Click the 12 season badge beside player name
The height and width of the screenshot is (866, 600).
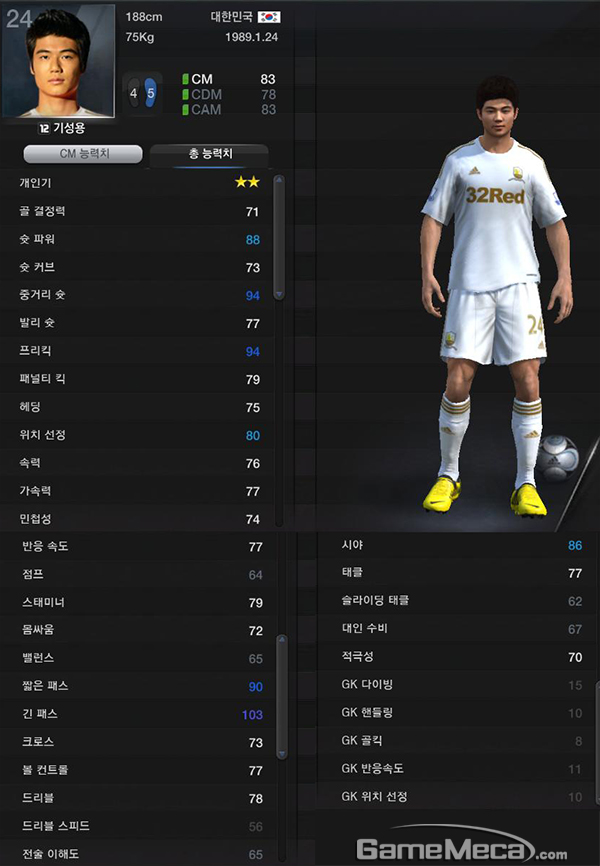[44, 128]
